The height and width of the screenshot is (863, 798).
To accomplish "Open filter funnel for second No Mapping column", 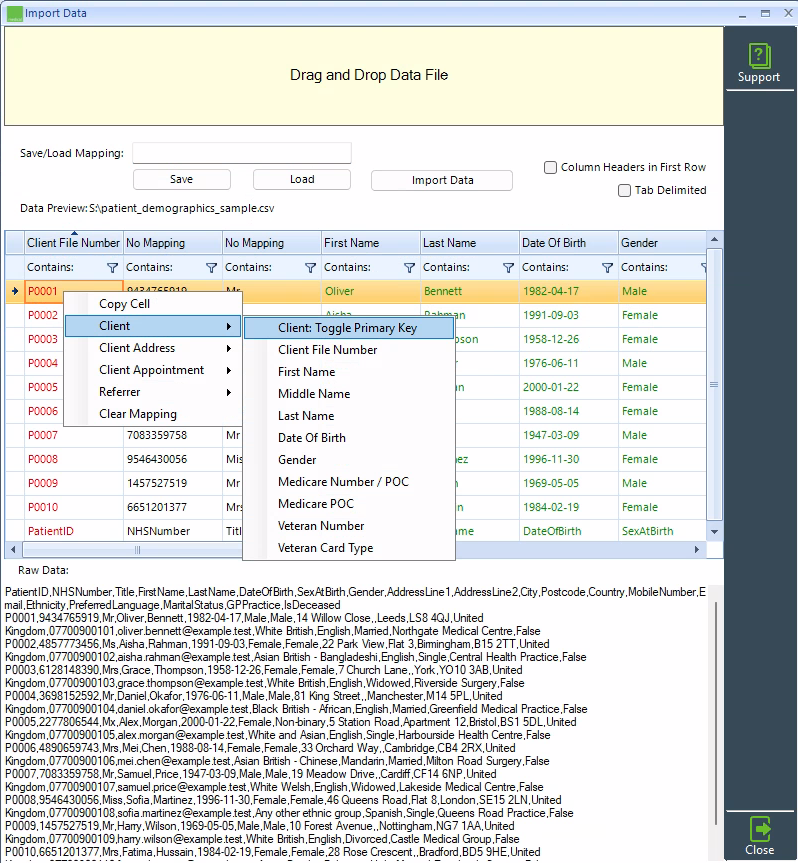I will tap(310, 267).
